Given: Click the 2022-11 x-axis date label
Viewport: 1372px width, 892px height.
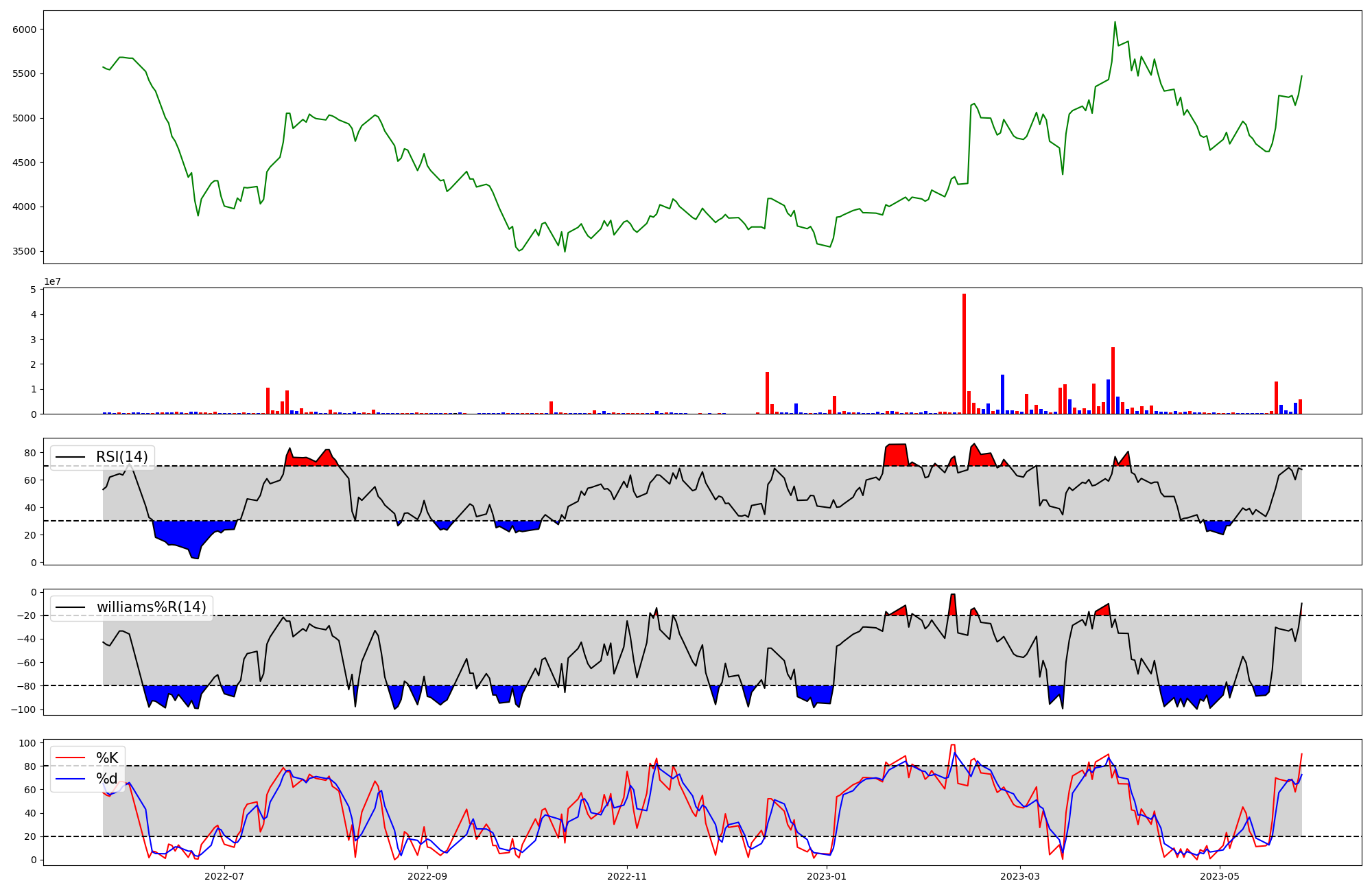Looking at the screenshot, I should (627, 876).
